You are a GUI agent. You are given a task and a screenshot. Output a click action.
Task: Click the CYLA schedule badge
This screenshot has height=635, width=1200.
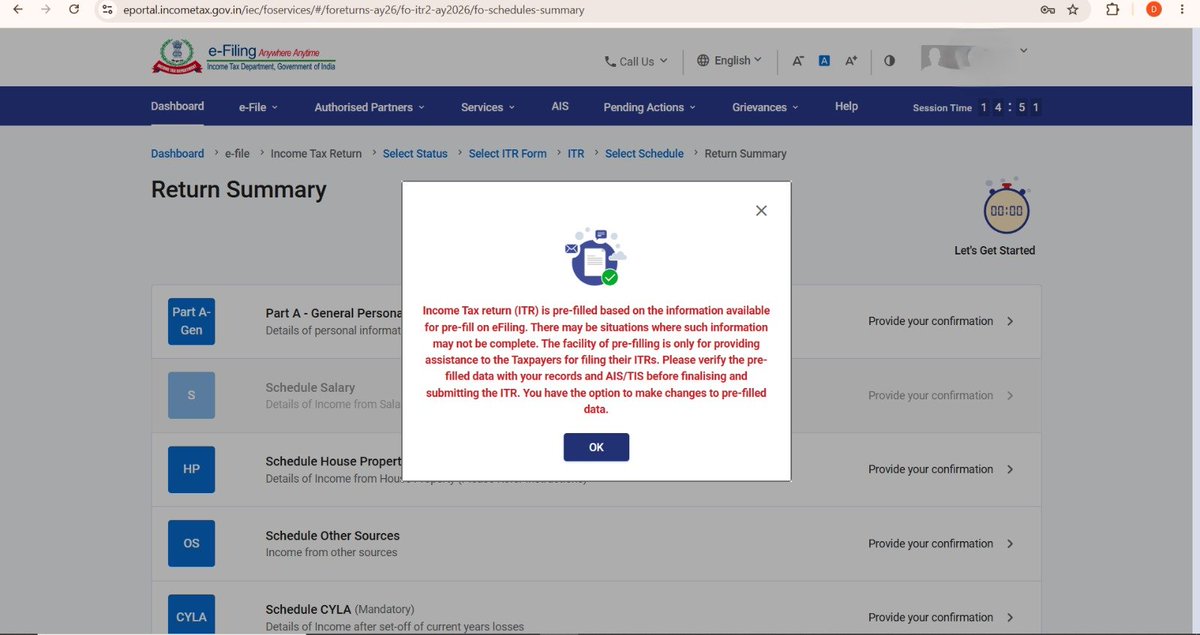pyautogui.click(x=192, y=614)
